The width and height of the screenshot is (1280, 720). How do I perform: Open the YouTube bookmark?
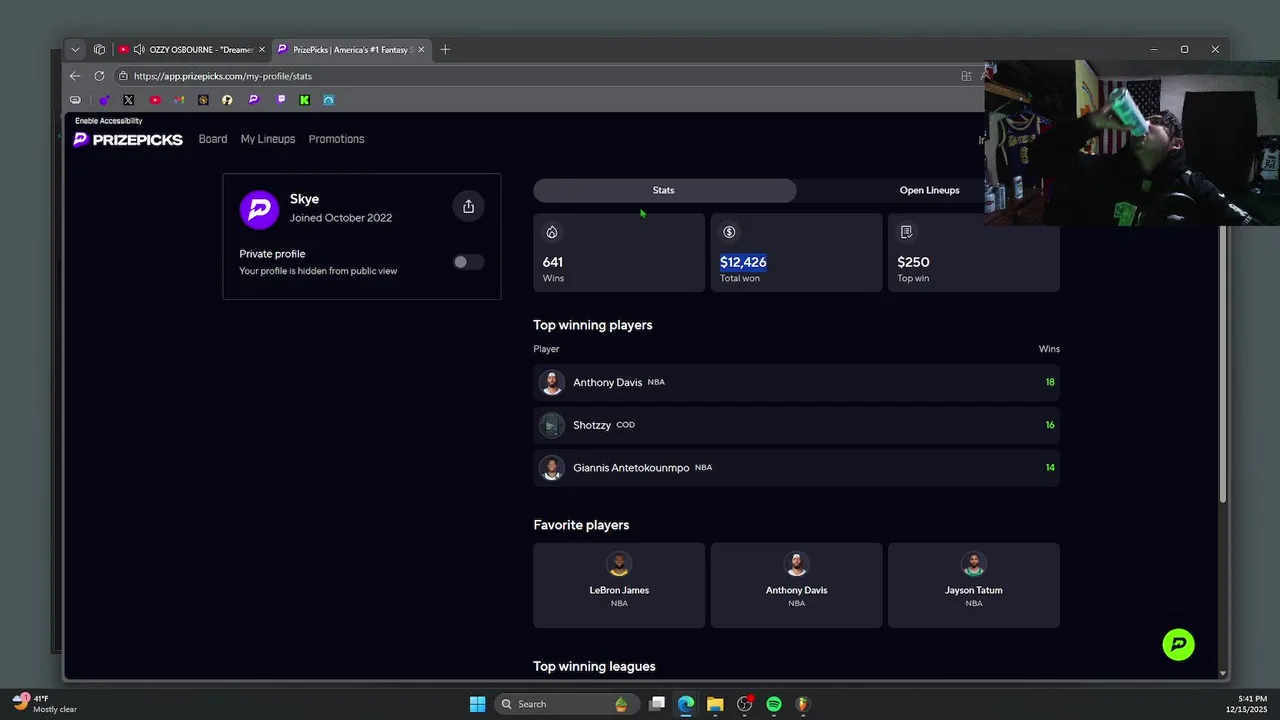tap(155, 100)
